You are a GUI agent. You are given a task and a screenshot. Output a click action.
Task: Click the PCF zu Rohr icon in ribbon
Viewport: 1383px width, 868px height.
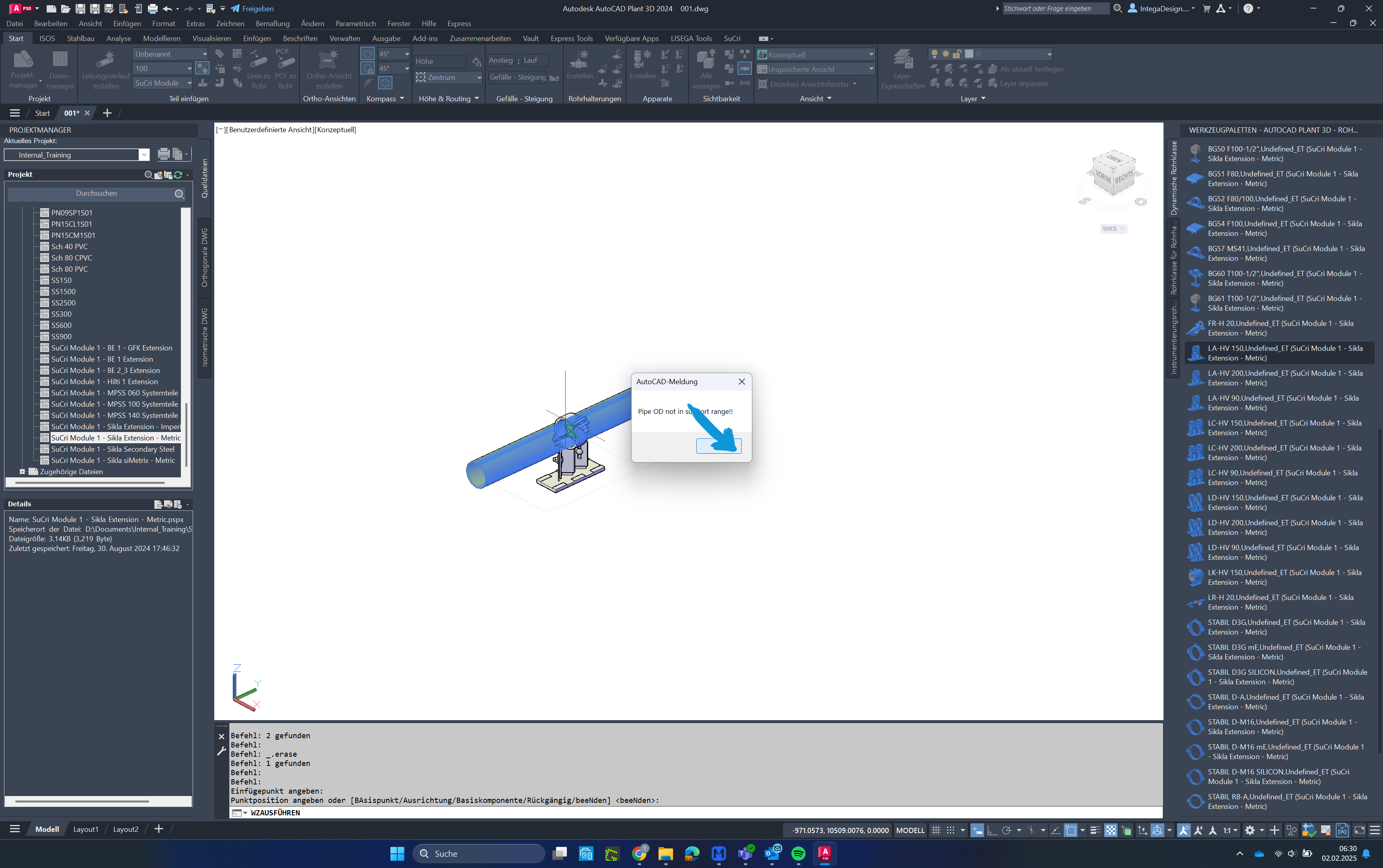tap(285, 69)
